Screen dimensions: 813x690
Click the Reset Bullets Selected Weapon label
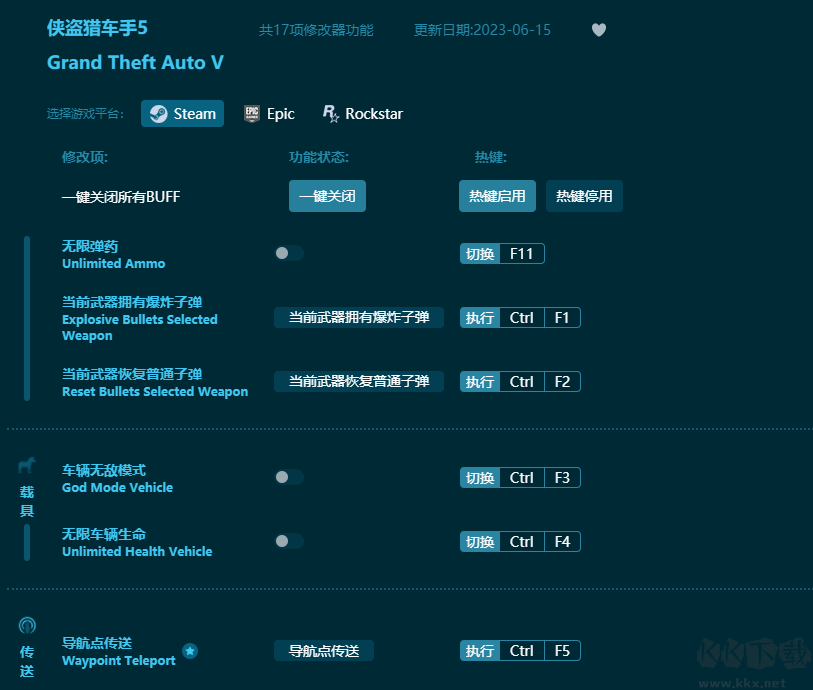155,391
